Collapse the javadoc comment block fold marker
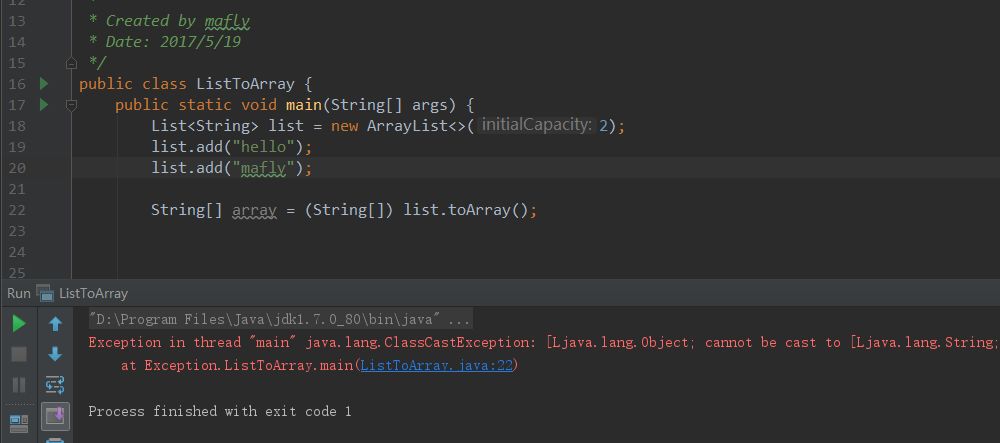This screenshot has width=1000, height=443. 72,63
